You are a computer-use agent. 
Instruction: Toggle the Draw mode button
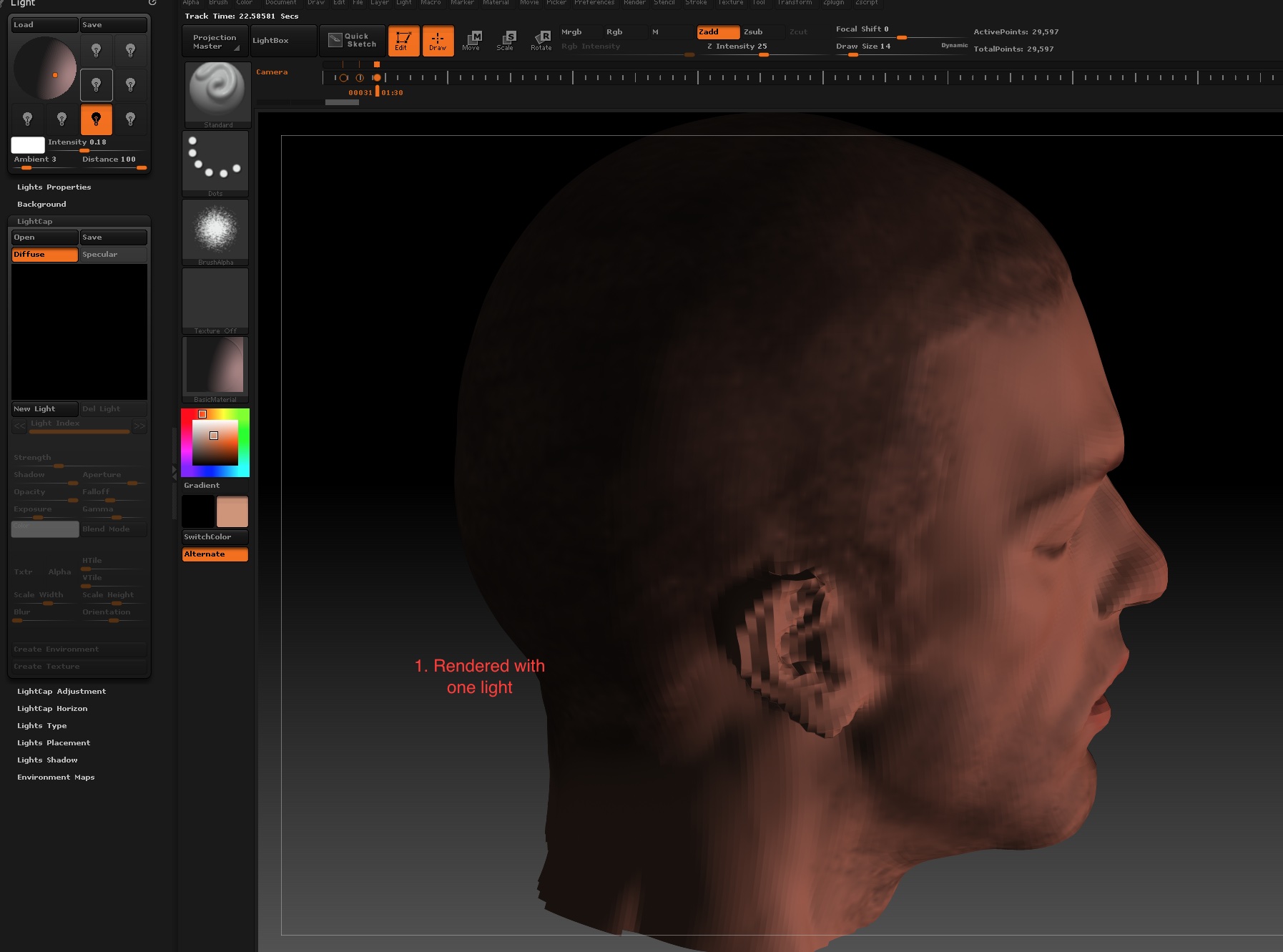pos(438,41)
